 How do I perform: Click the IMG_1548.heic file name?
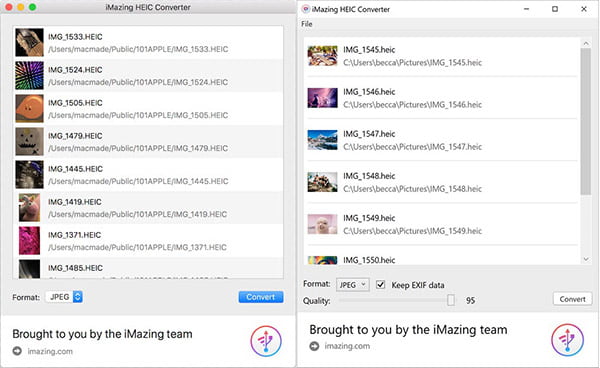369,176
